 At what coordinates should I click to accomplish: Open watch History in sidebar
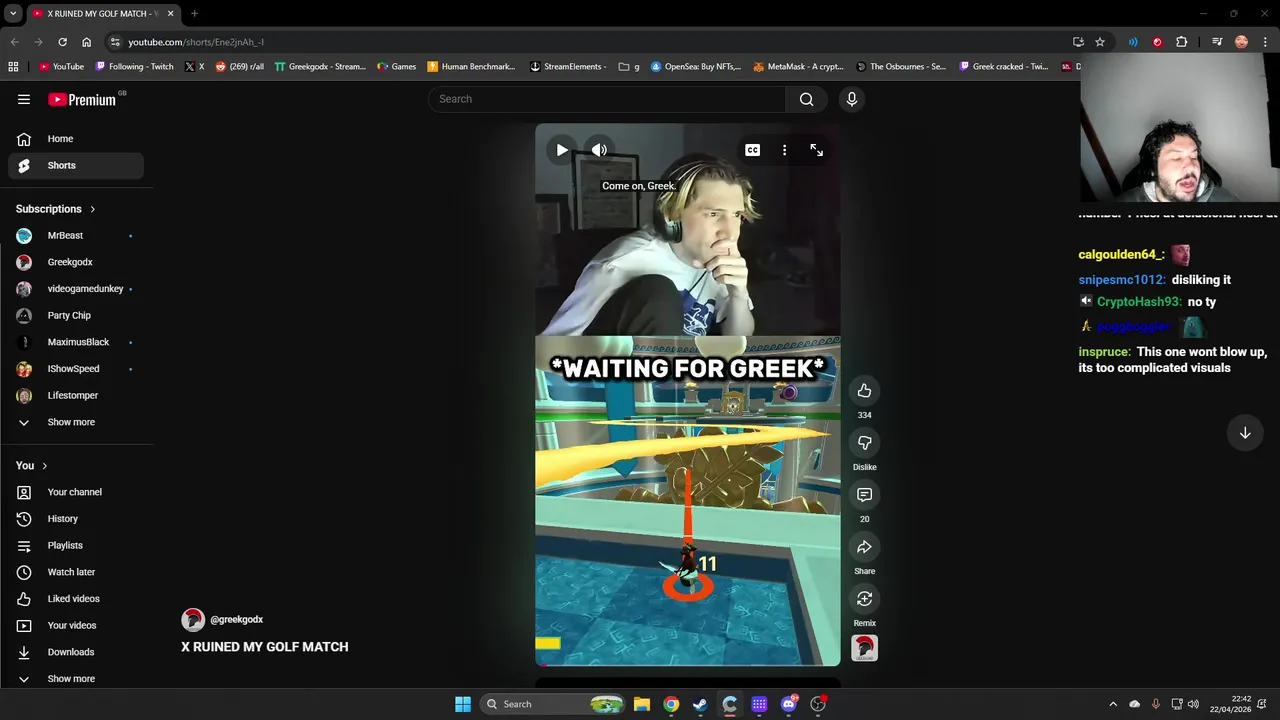point(76,519)
